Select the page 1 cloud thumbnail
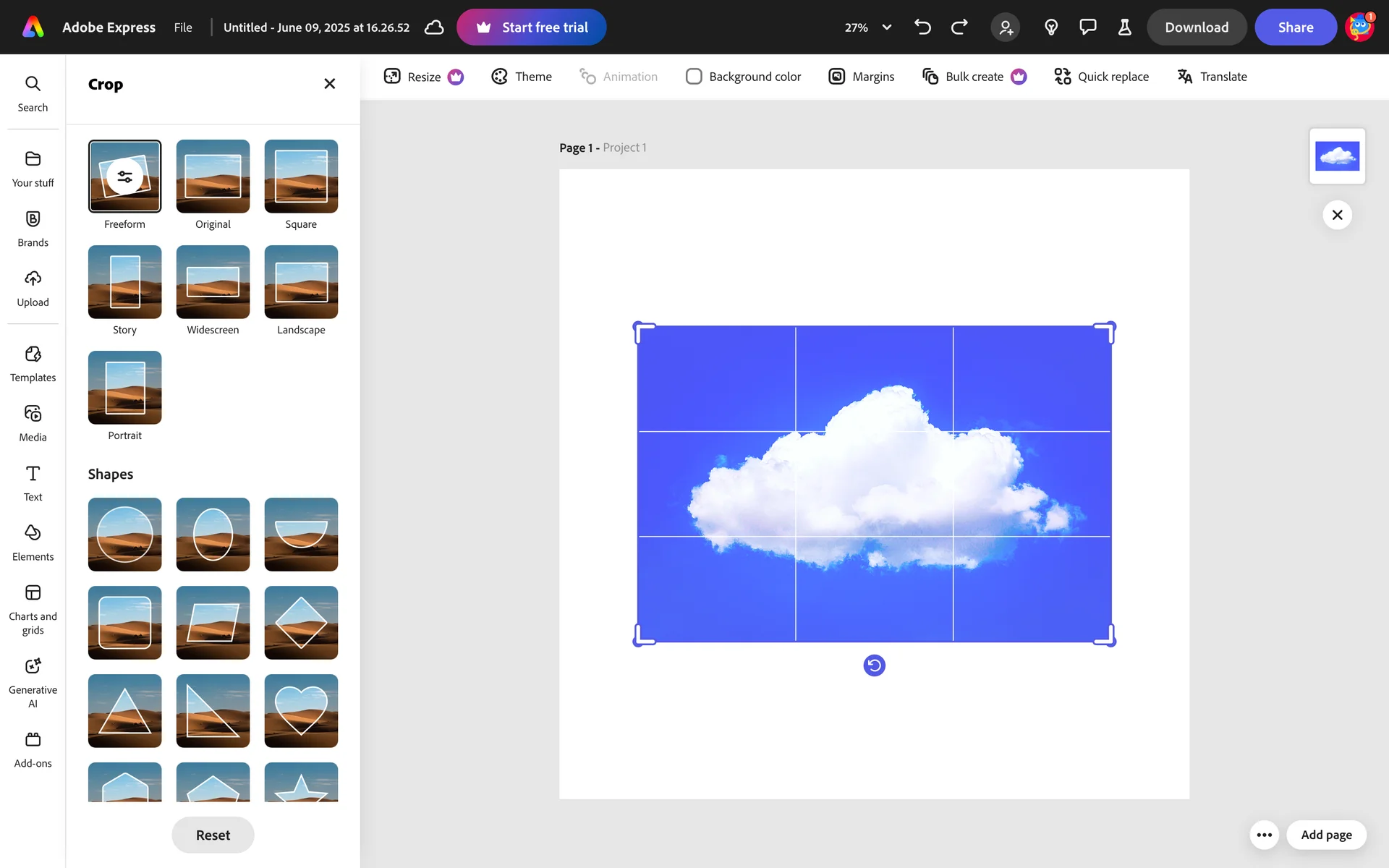Image resolution: width=1389 pixels, height=868 pixels. point(1337,156)
